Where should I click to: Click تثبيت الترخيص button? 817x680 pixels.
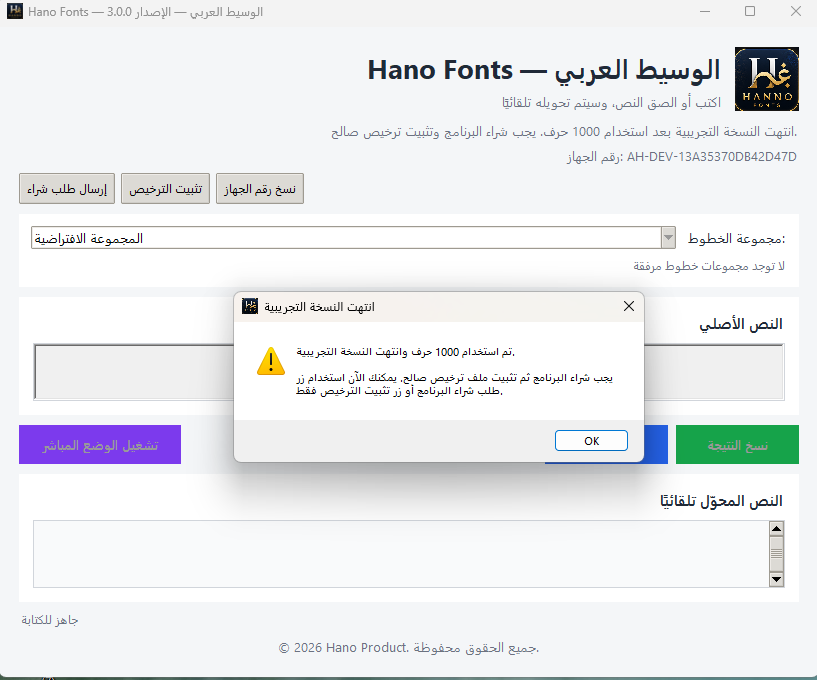pyautogui.click(x=165, y=189)
